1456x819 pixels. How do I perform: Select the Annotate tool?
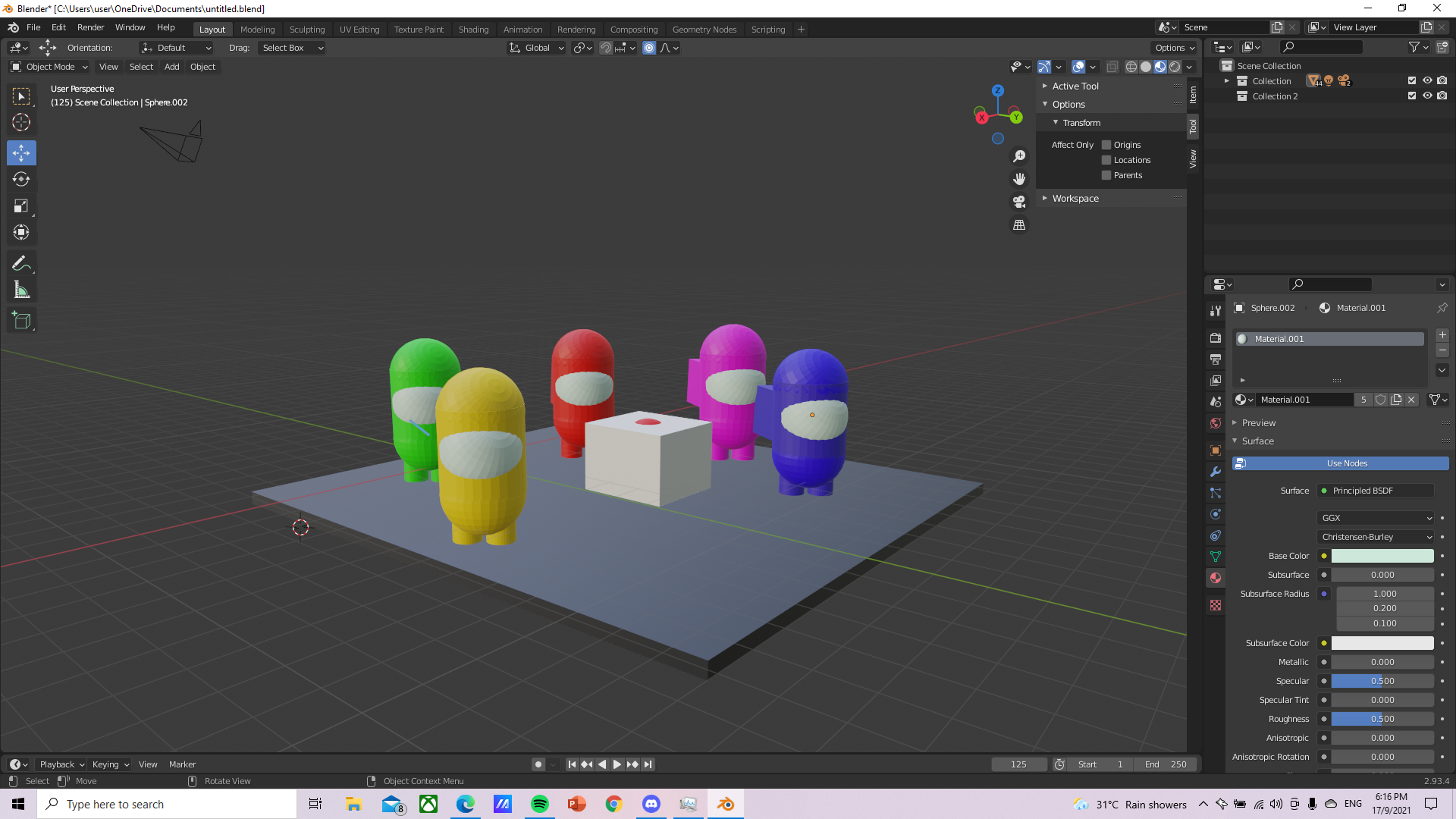point(21,262)
